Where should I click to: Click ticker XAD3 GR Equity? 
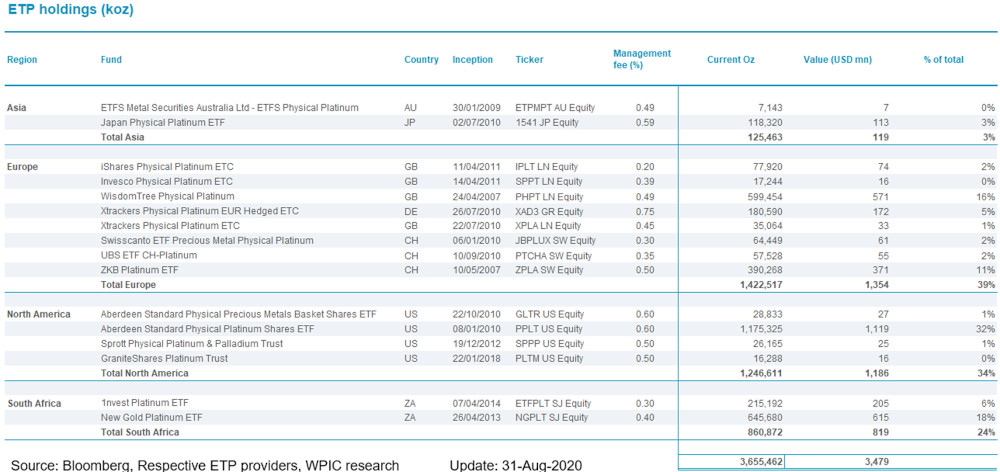550,211
